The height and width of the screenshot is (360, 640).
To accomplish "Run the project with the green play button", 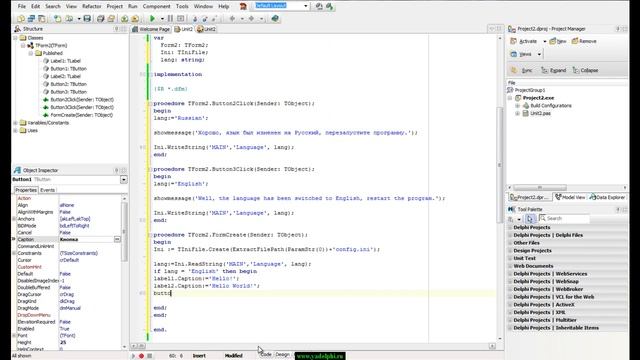I will point(152,18).
